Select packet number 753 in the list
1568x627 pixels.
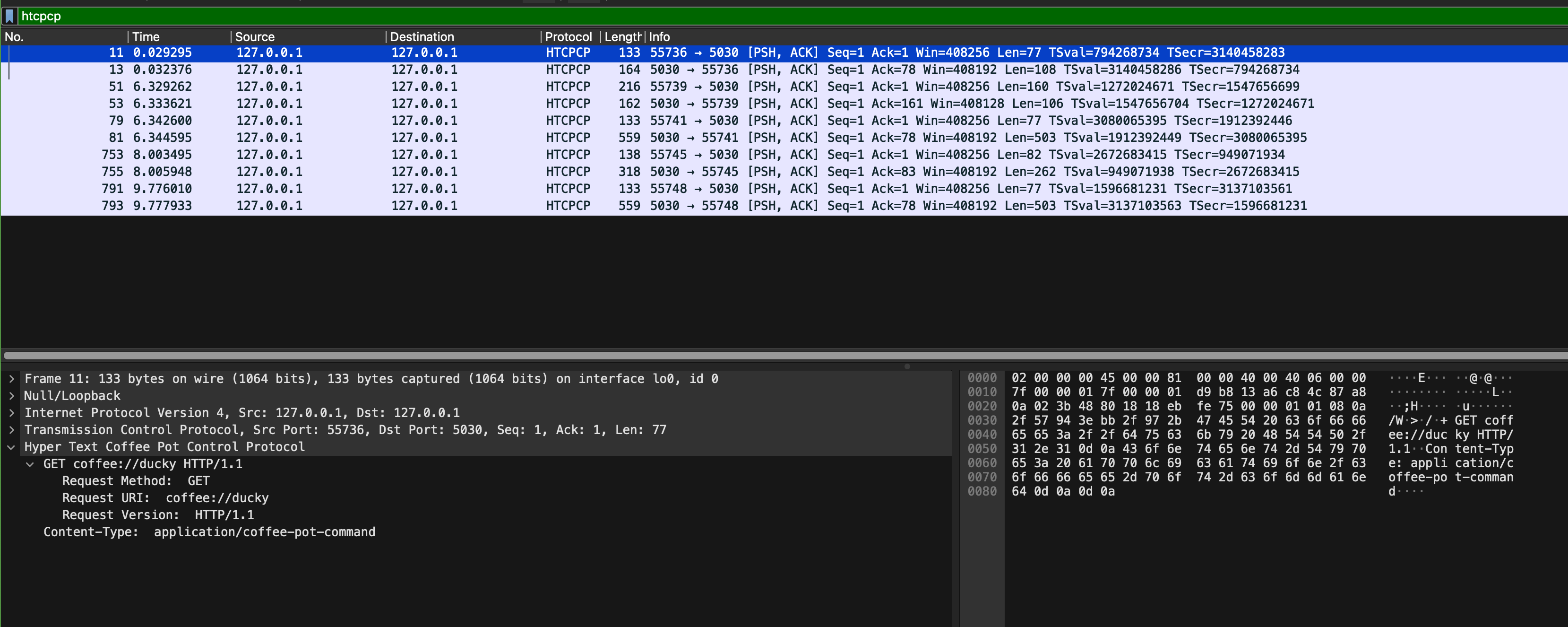[x=426, y=155]
